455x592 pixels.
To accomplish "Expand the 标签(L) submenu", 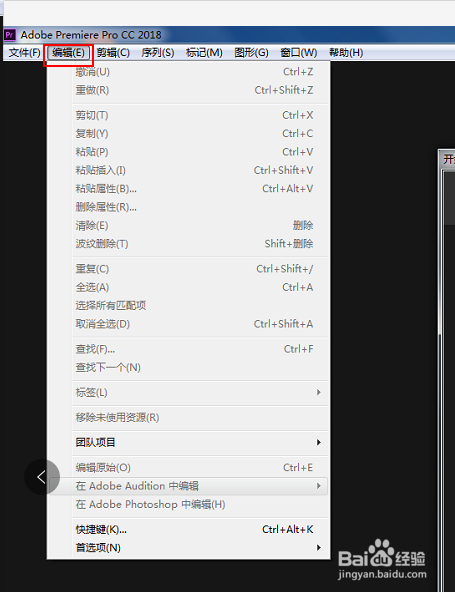I will tap(189, 393).
